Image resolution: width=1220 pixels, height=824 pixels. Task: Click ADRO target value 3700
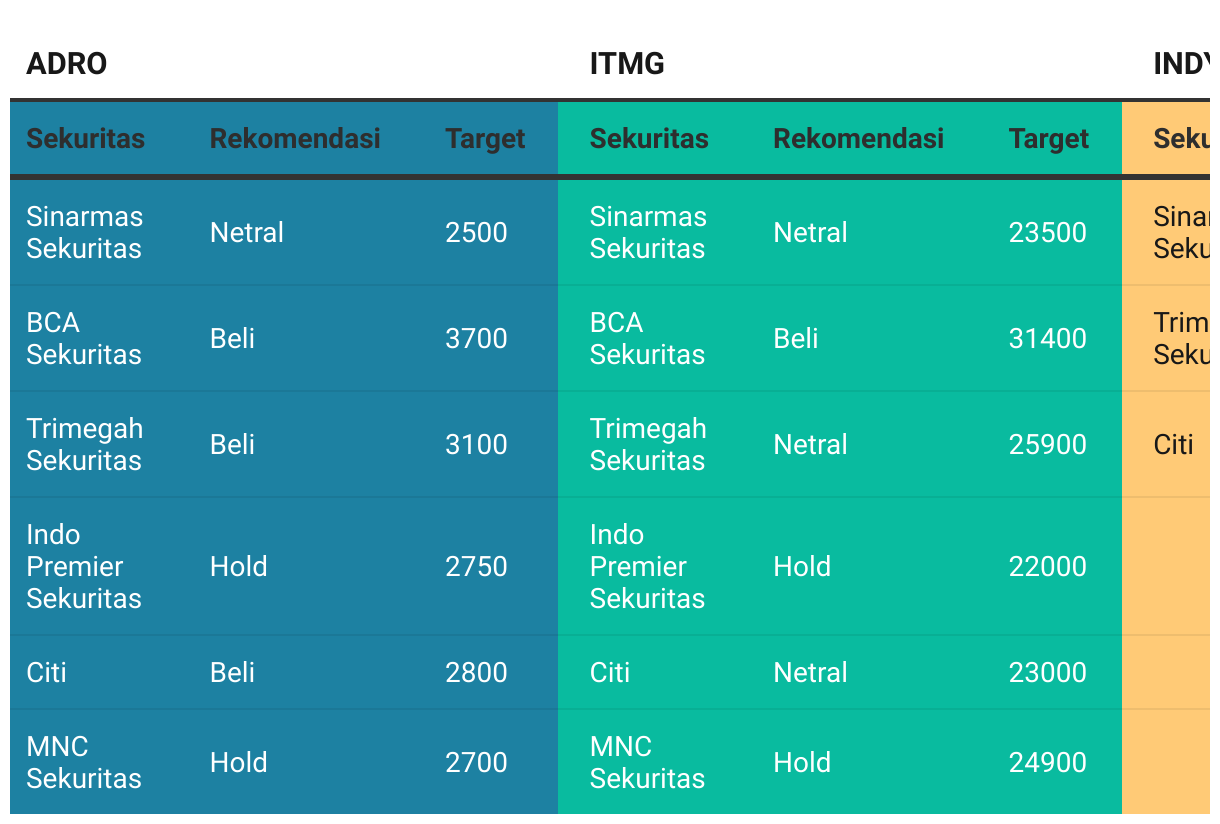click(476, 338)
